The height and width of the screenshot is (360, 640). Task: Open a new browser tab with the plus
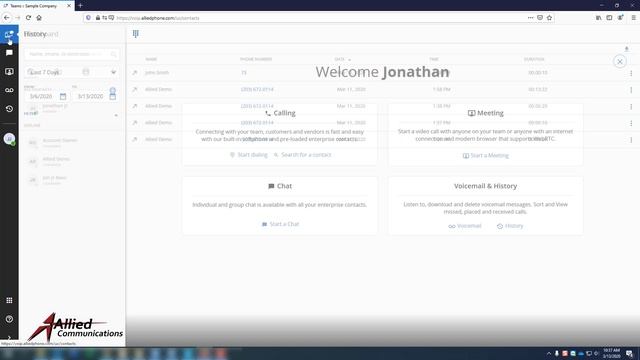pyautogui.click(x=80, y=5)
